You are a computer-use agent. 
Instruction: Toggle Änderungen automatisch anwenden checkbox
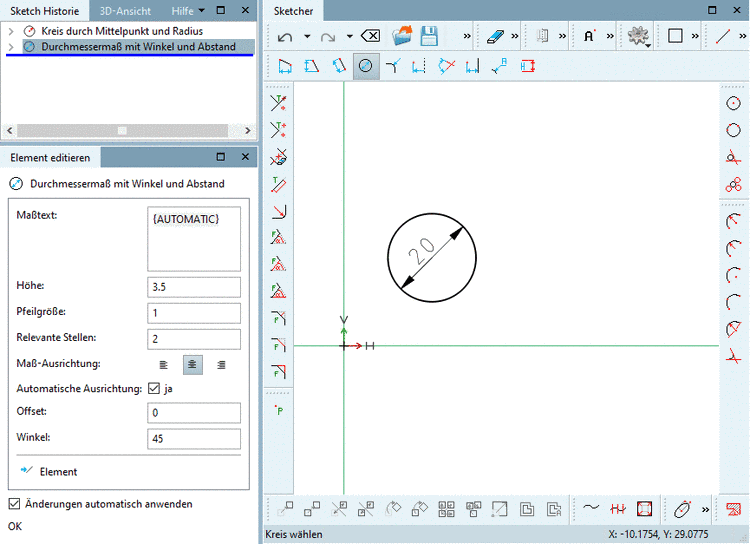click(x=14, y=504)
